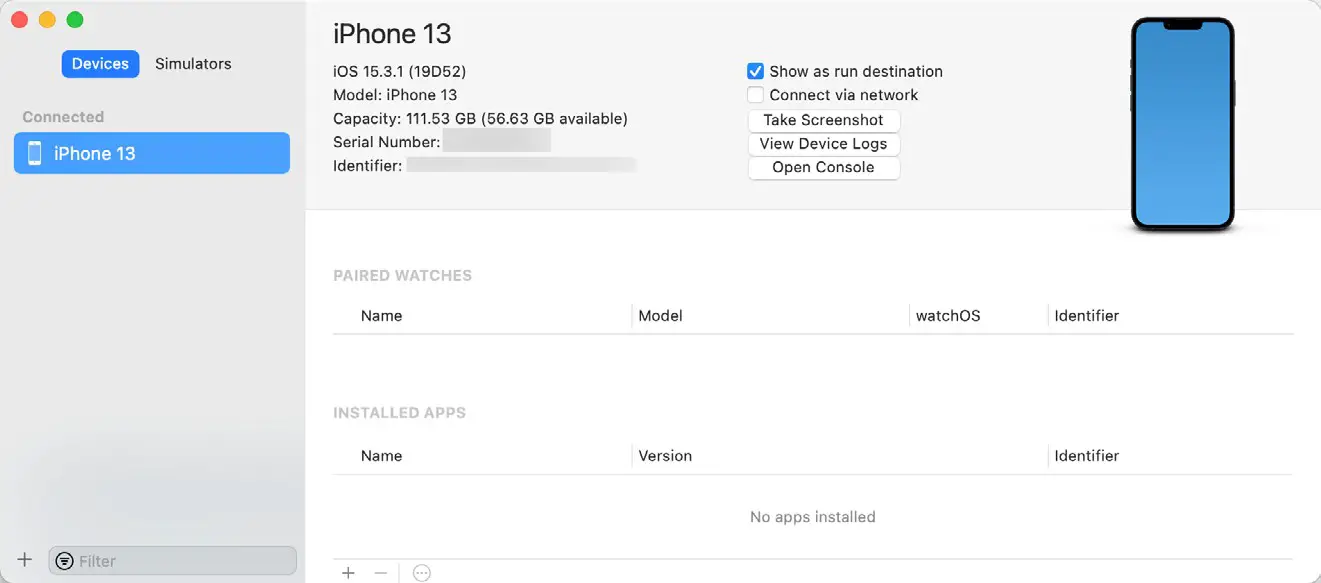
Task: Uncheck Show as run destination
Action: [756, 71]
